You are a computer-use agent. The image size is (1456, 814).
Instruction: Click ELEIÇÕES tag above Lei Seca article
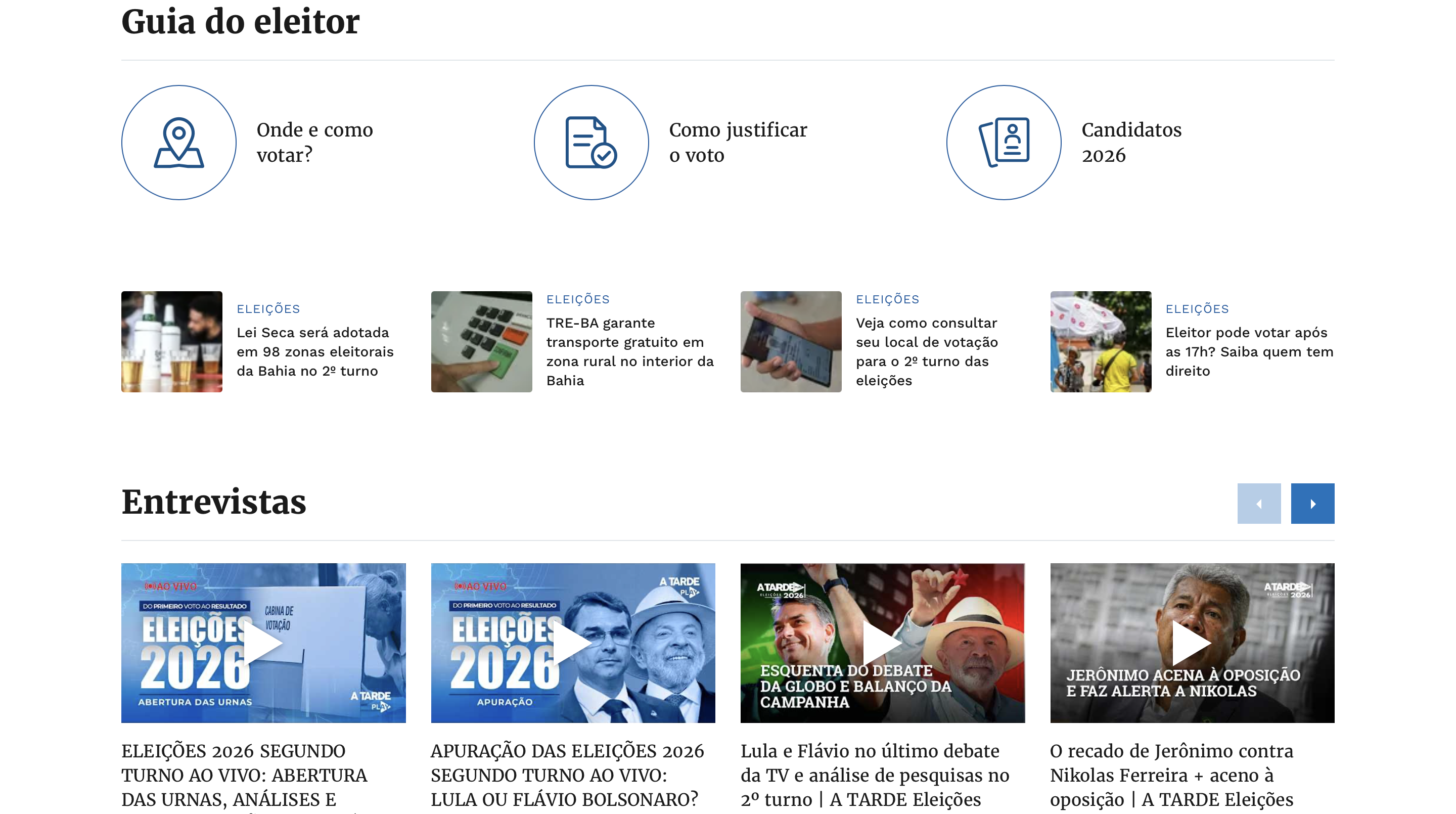(268, 309)
